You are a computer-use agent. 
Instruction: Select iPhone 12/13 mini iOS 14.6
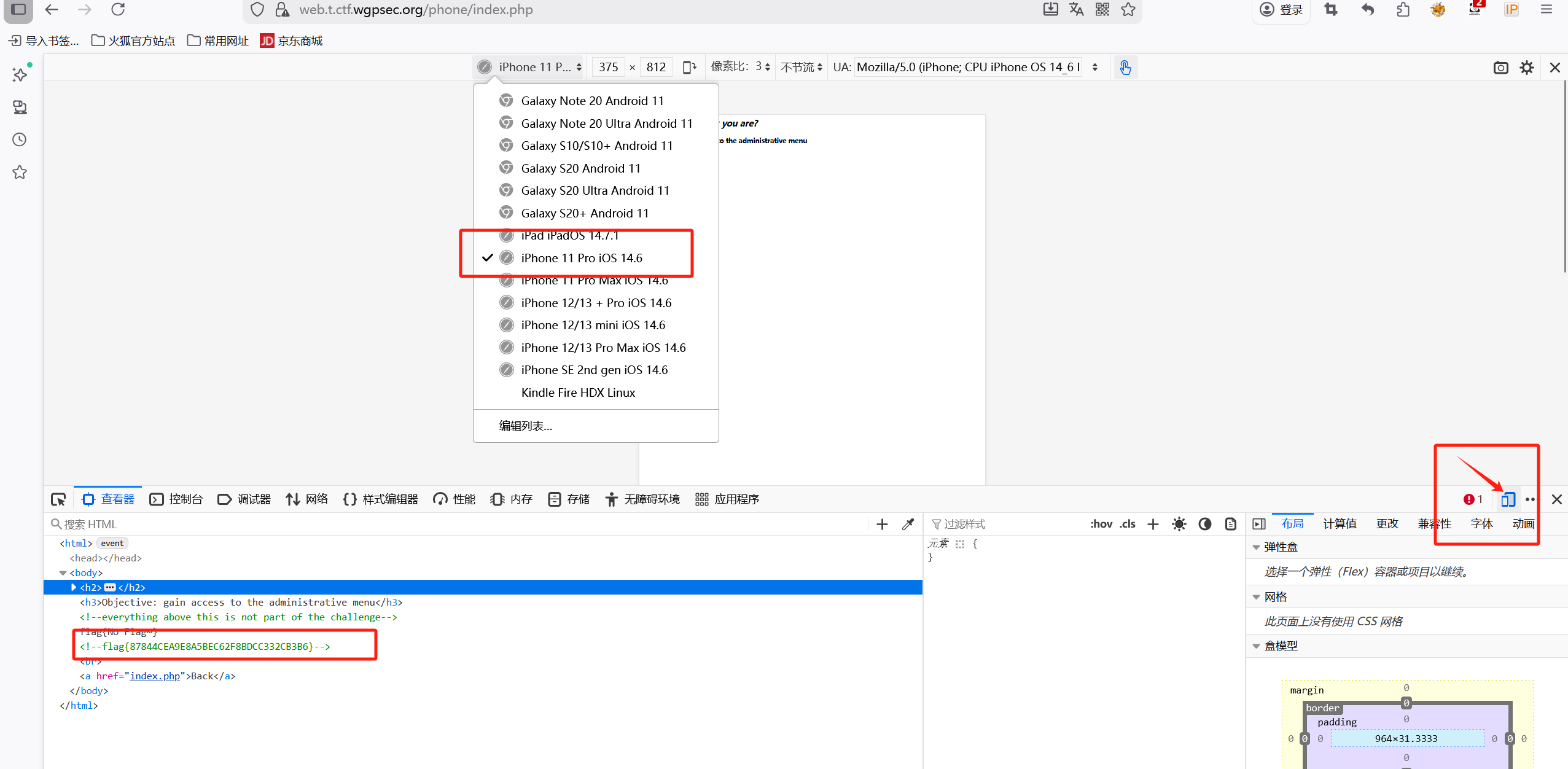[593, 325]
